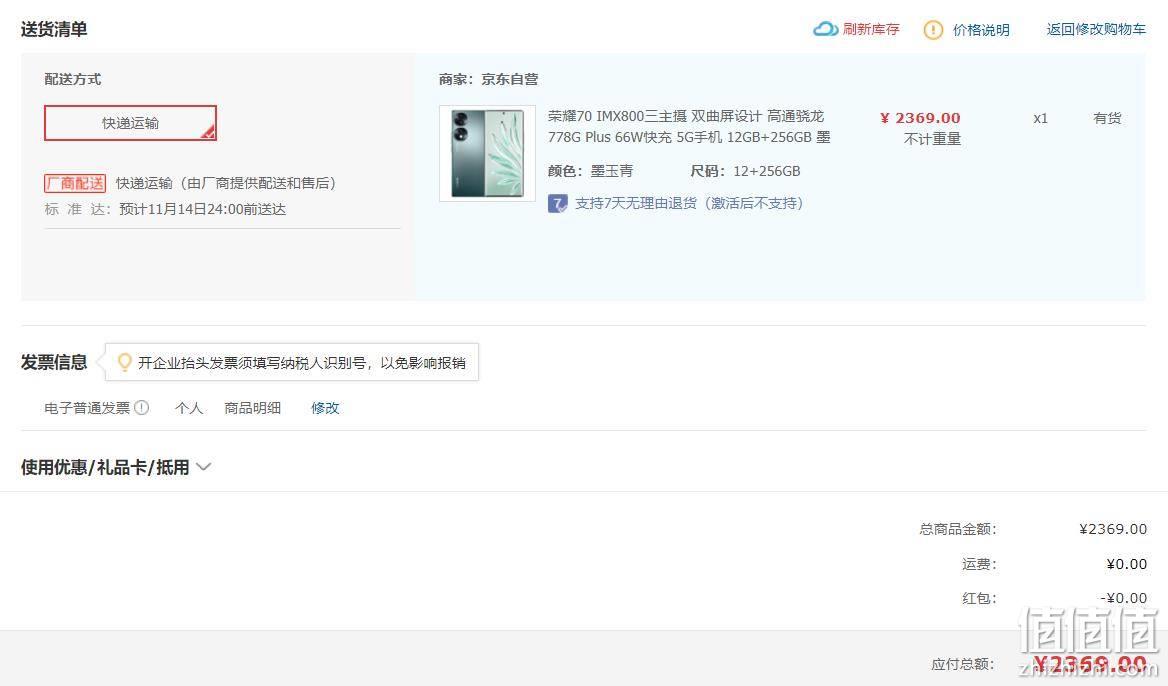Click the 商家: 京东自营 label
1168x686 pixels.
pos(488,79)
